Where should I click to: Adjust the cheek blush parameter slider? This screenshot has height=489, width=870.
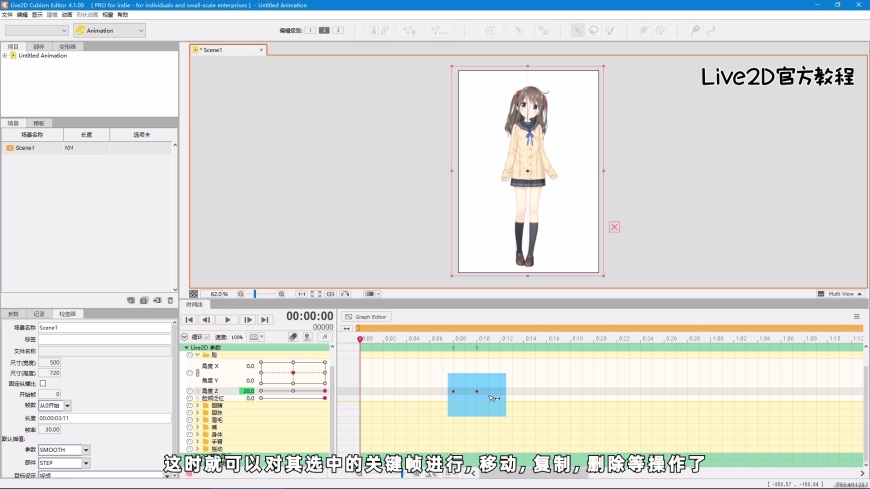click(x=293, y=398)
